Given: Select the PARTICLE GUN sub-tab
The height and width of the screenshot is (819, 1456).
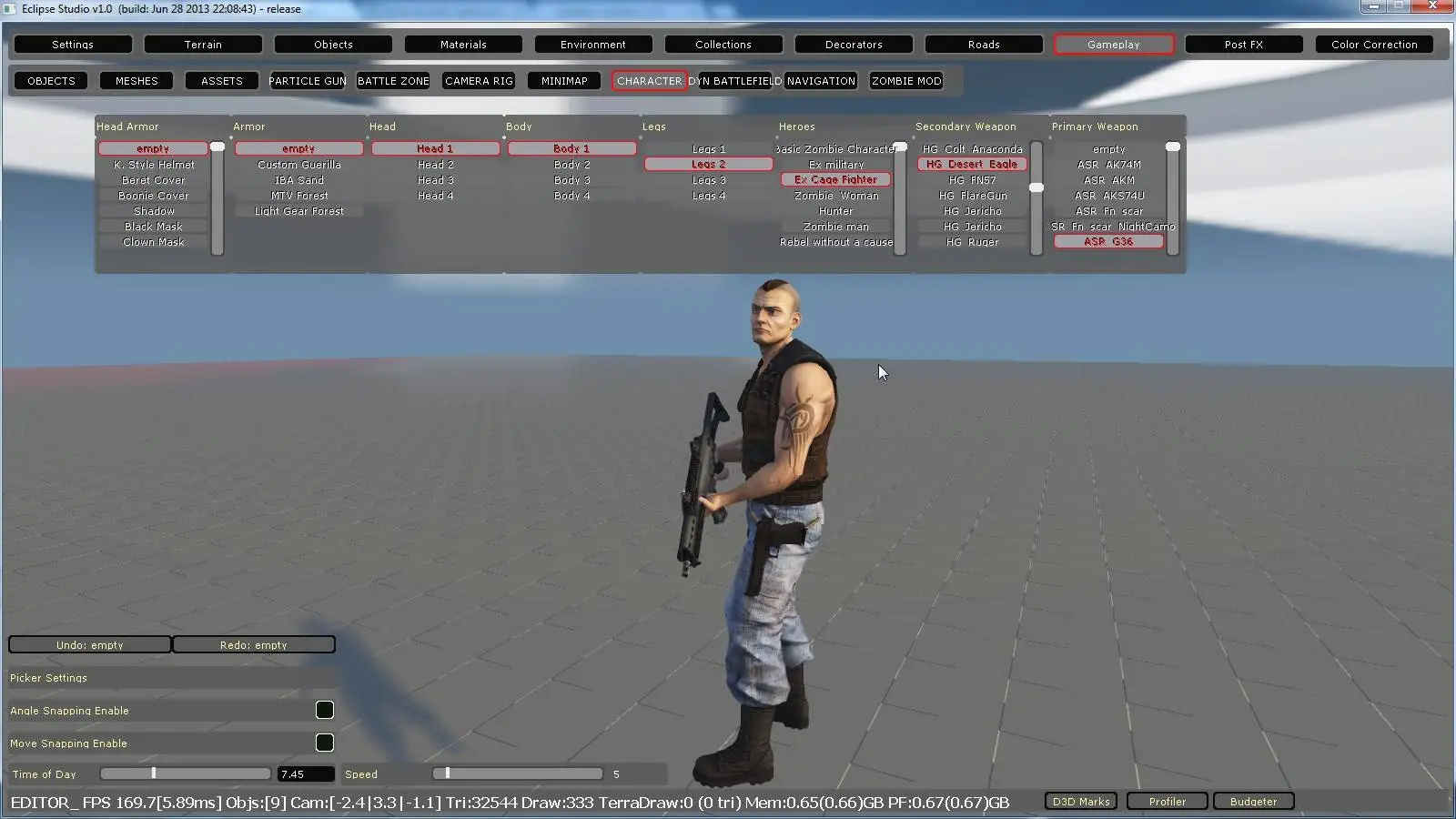Looking at the screenshot, I should 308,81.
